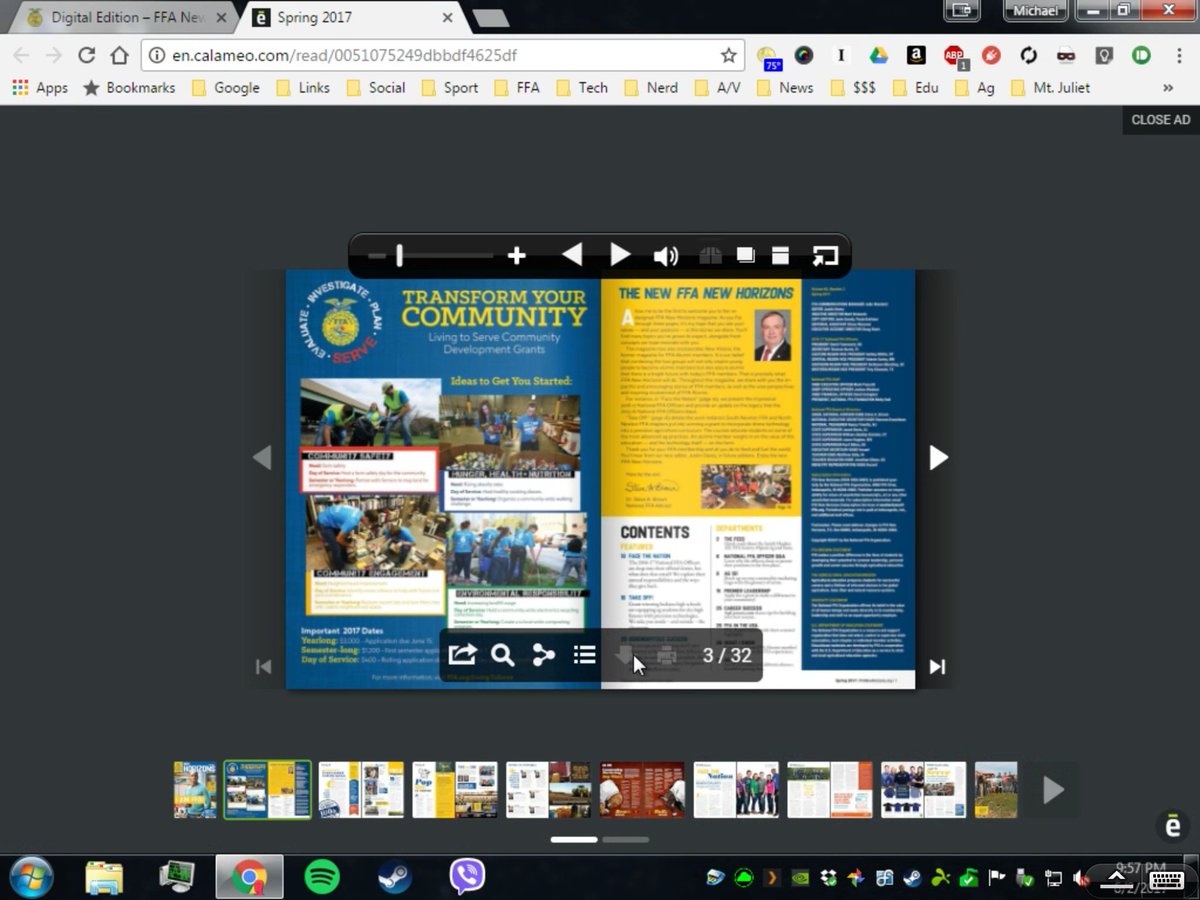1200x900 pixels.
Task: Open the cover page thumbnail
Action: (x=195, y=790)
